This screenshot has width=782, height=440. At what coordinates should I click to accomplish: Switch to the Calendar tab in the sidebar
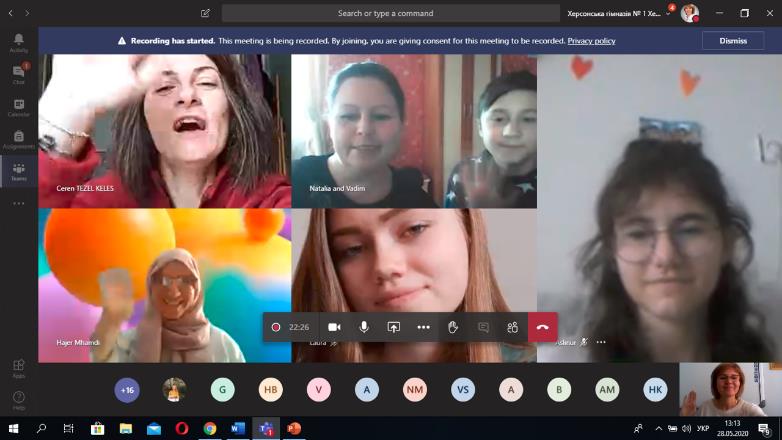coord(18,107)
